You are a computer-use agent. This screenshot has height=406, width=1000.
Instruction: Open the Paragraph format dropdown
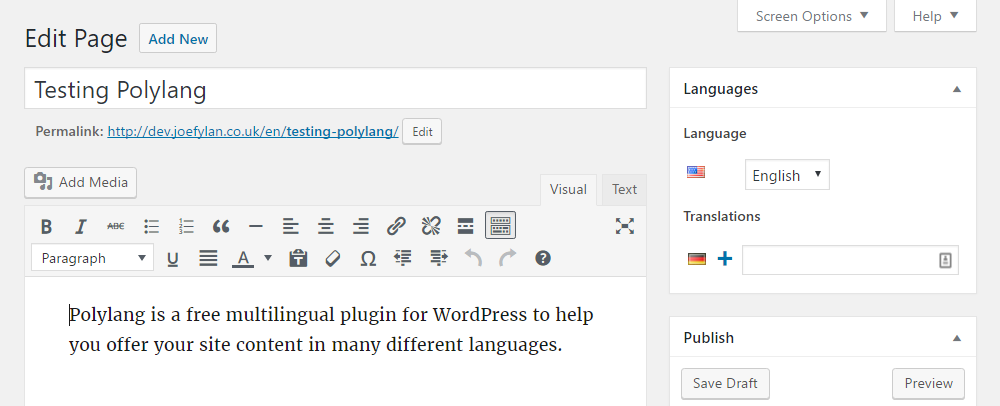(x=92, y=258)
